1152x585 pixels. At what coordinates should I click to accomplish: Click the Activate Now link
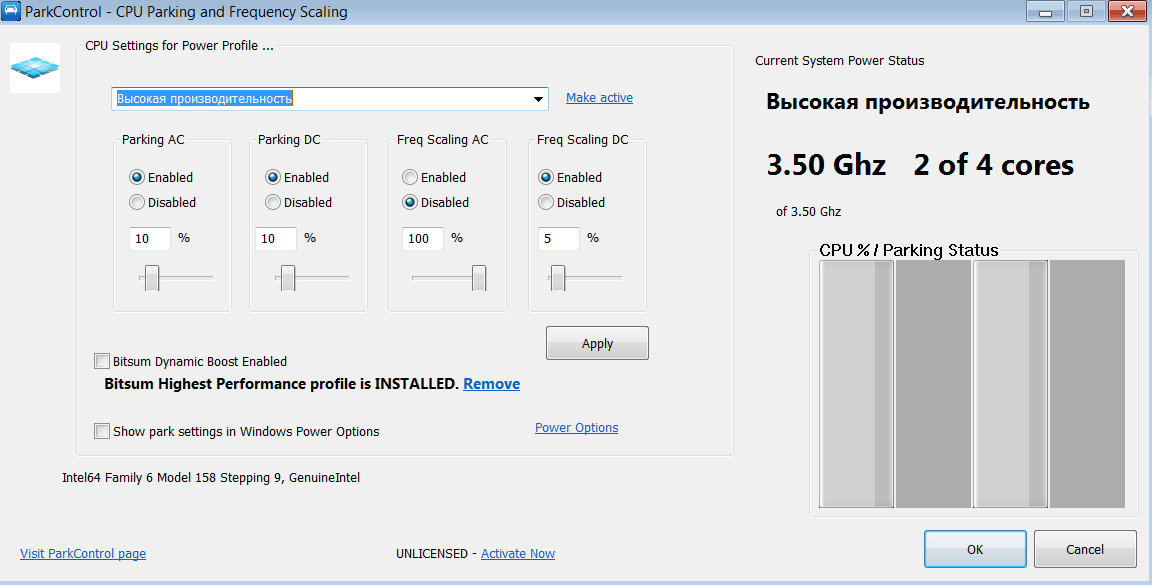[518, 553]
